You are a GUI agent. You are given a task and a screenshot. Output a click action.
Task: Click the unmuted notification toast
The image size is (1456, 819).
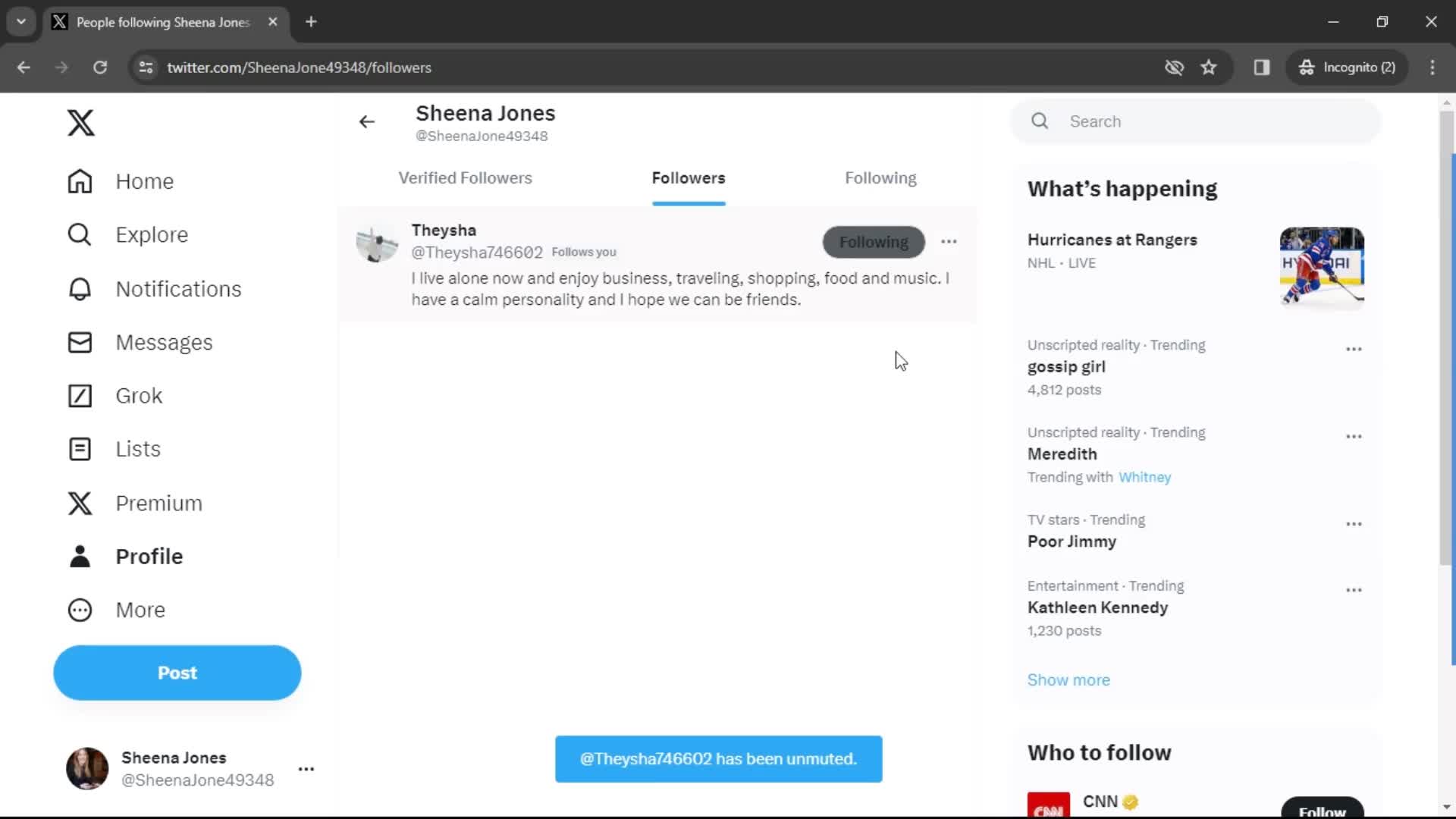tap(718, 759)
